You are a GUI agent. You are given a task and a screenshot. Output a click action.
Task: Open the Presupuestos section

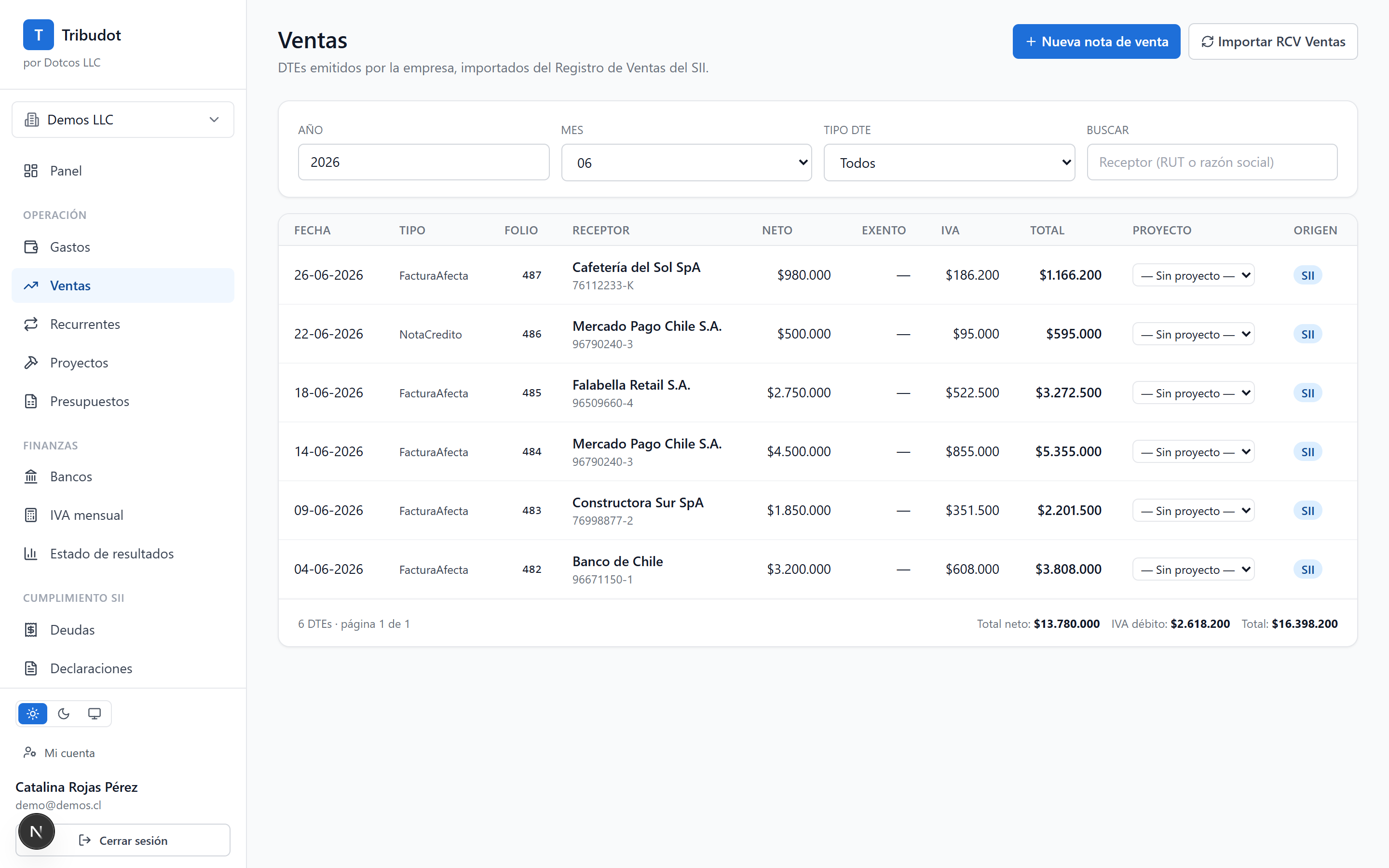point(123,401)
